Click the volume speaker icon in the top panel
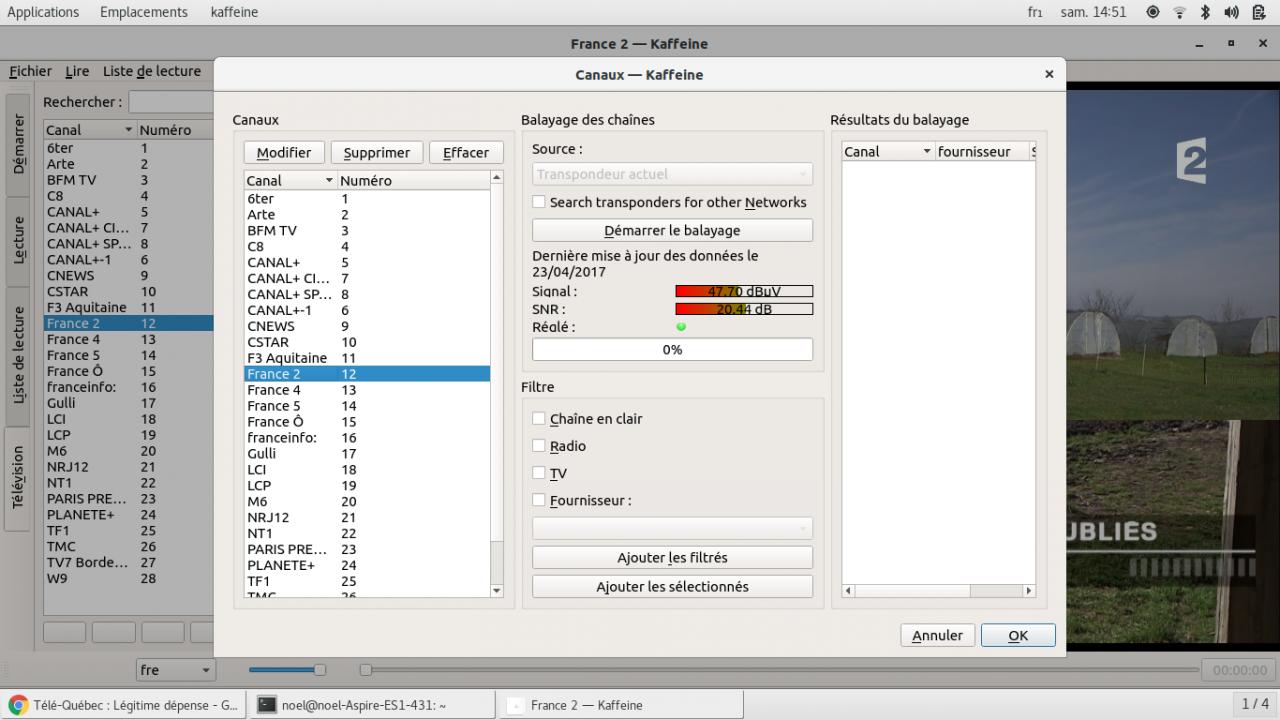The image size is (1280, 720). [x=1231, y=12]
